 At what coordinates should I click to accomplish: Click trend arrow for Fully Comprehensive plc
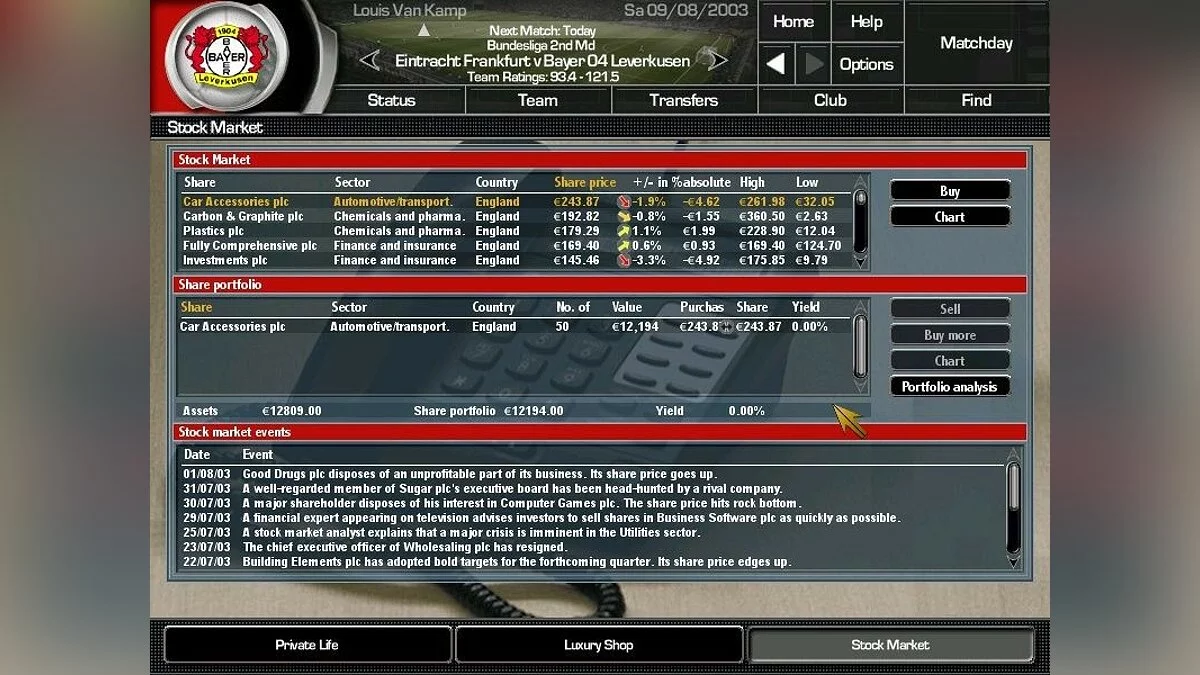tap(624, 246)
